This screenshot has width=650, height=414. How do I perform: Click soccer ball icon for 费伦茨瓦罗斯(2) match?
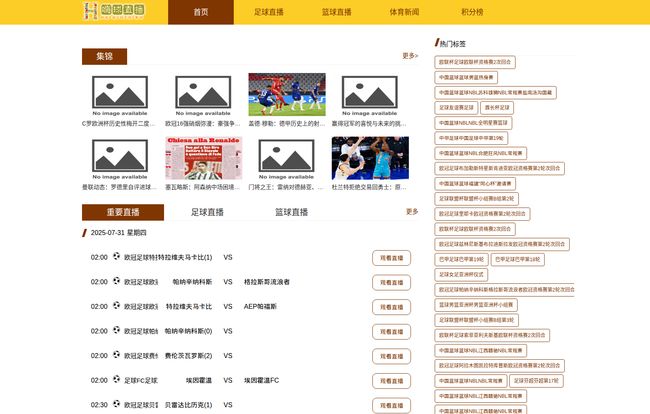coord(116,354)
